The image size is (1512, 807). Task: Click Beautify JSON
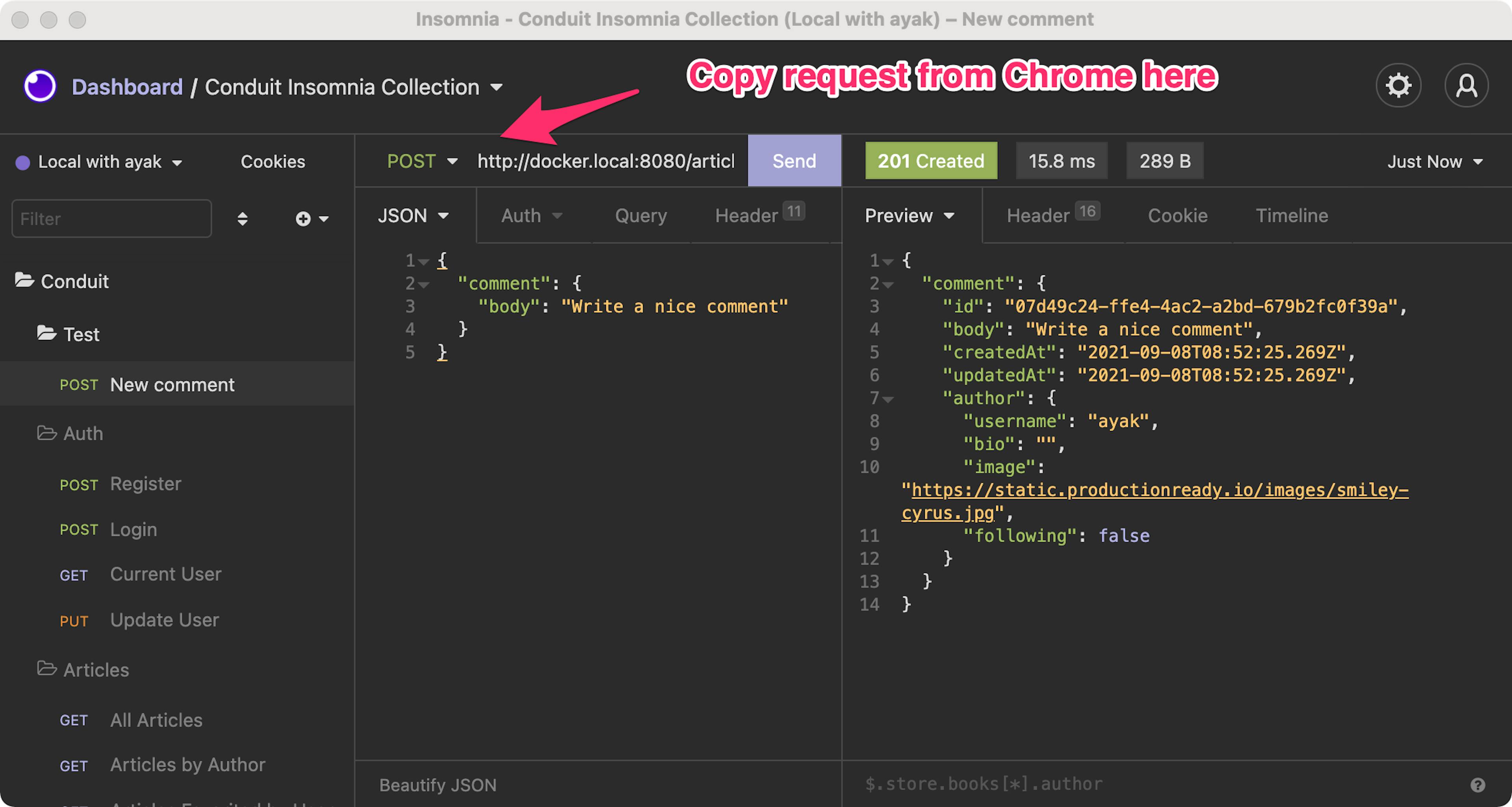(x=438, y=785)
